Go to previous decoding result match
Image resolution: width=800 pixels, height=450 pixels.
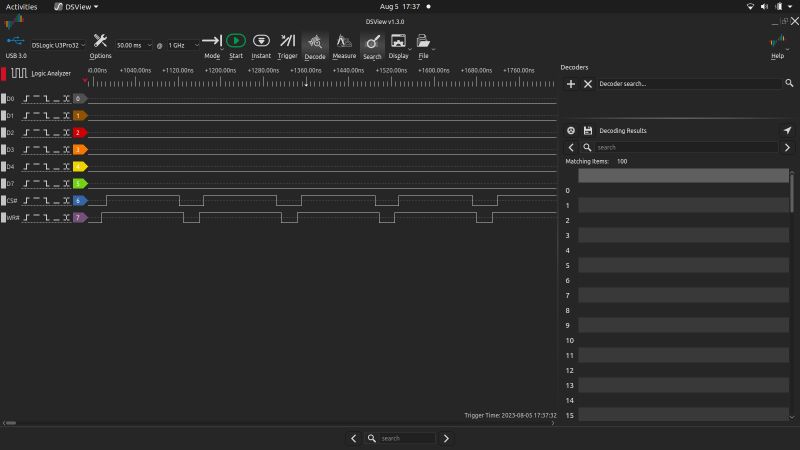click(571, 147)
